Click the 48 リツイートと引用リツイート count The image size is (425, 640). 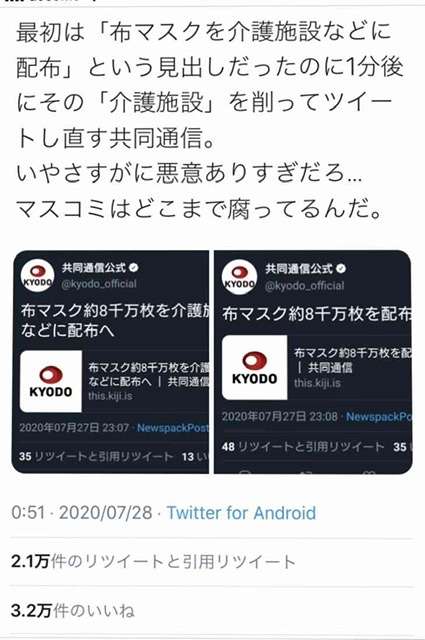[303, 447]
